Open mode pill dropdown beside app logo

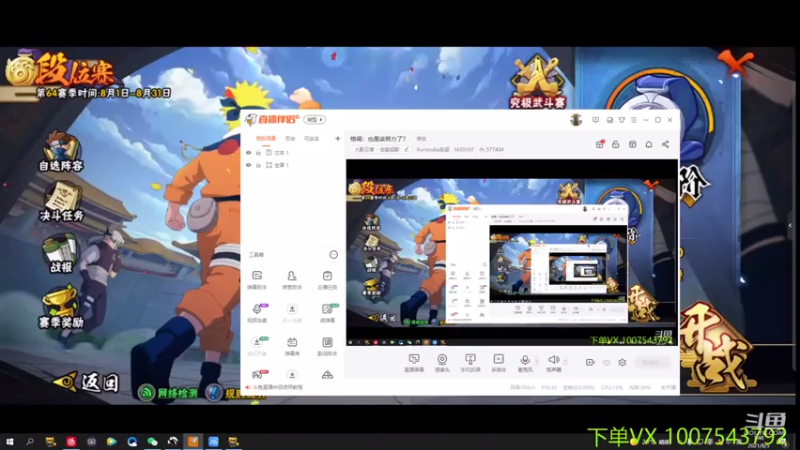point(315,119)
